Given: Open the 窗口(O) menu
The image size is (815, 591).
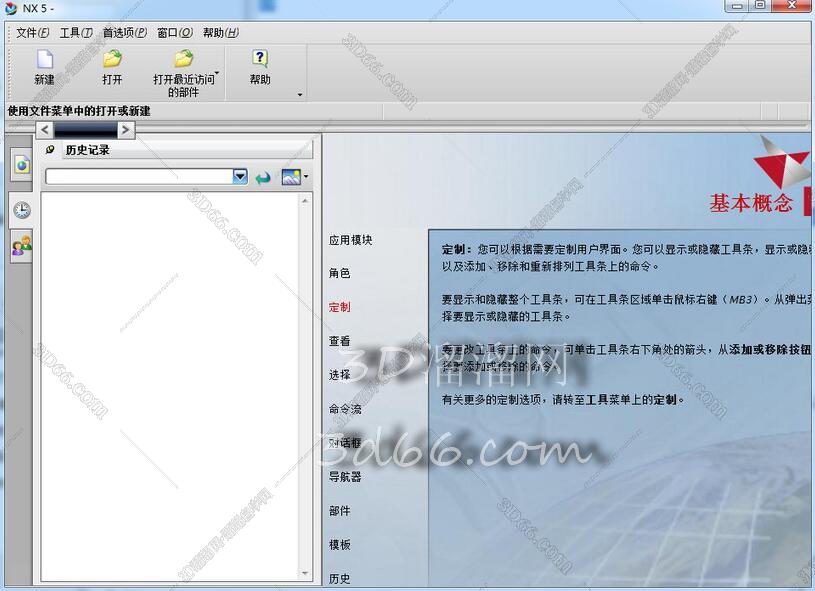Looking at the screenshot, I should (175, 33).
